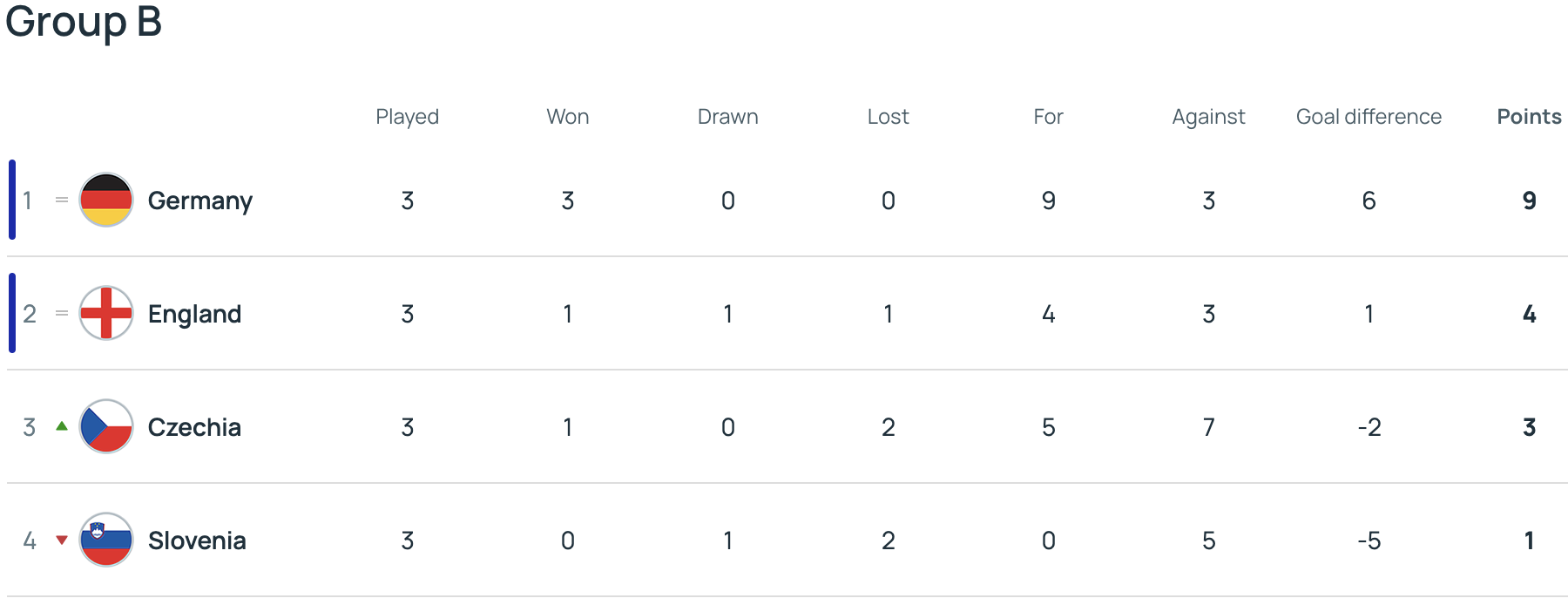This screenshot has height=605, width=1568.
Task: Click Germany's unchanged position equals icon
Action: (x=62, y=200)
